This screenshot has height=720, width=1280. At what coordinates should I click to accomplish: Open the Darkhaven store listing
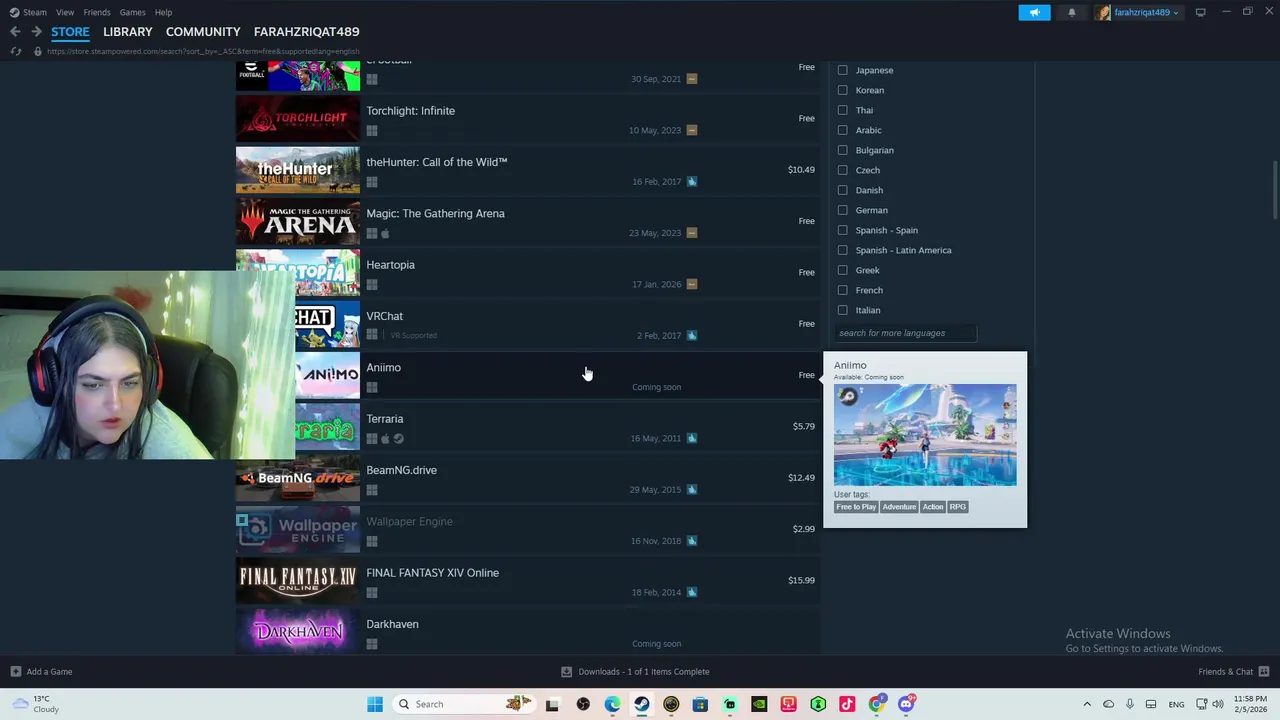tap(528, 632)
